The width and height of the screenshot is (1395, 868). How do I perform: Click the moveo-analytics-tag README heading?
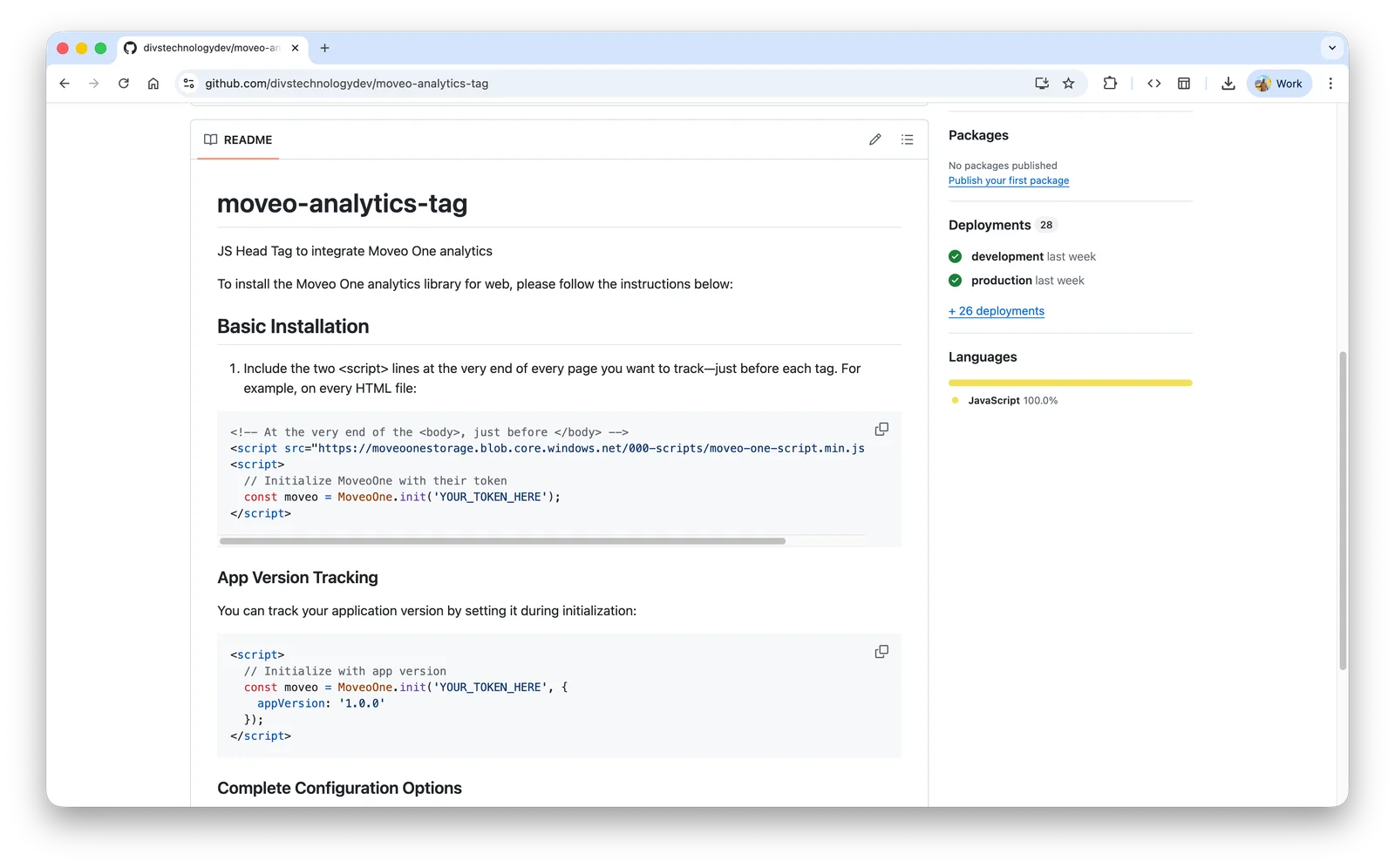(342, 203)
